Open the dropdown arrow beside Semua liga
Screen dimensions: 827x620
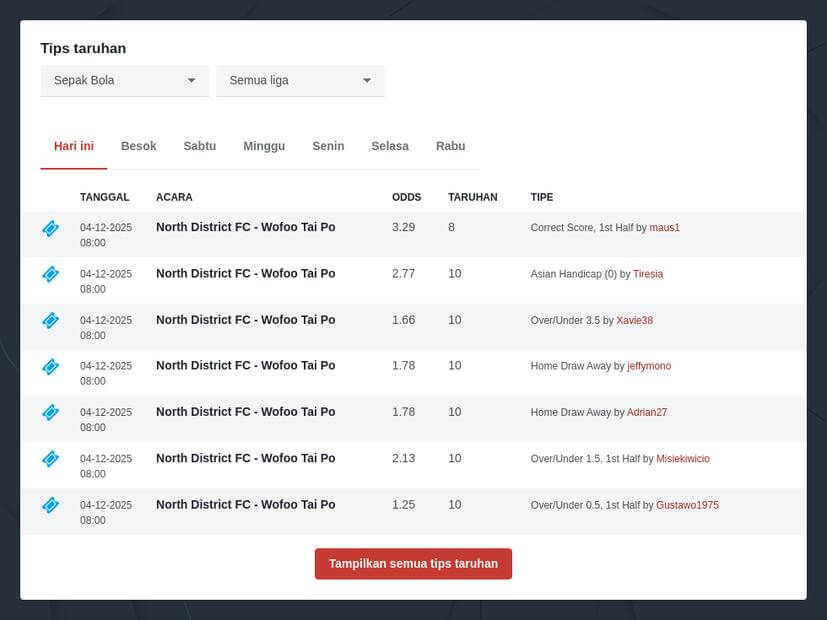[367, 80]
